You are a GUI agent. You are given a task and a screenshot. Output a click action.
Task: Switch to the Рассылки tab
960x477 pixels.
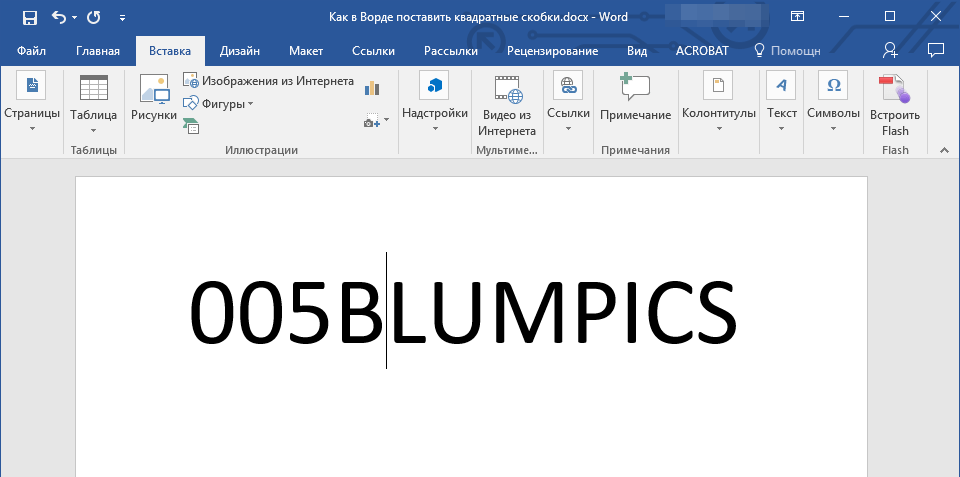[x=451, y=51]
